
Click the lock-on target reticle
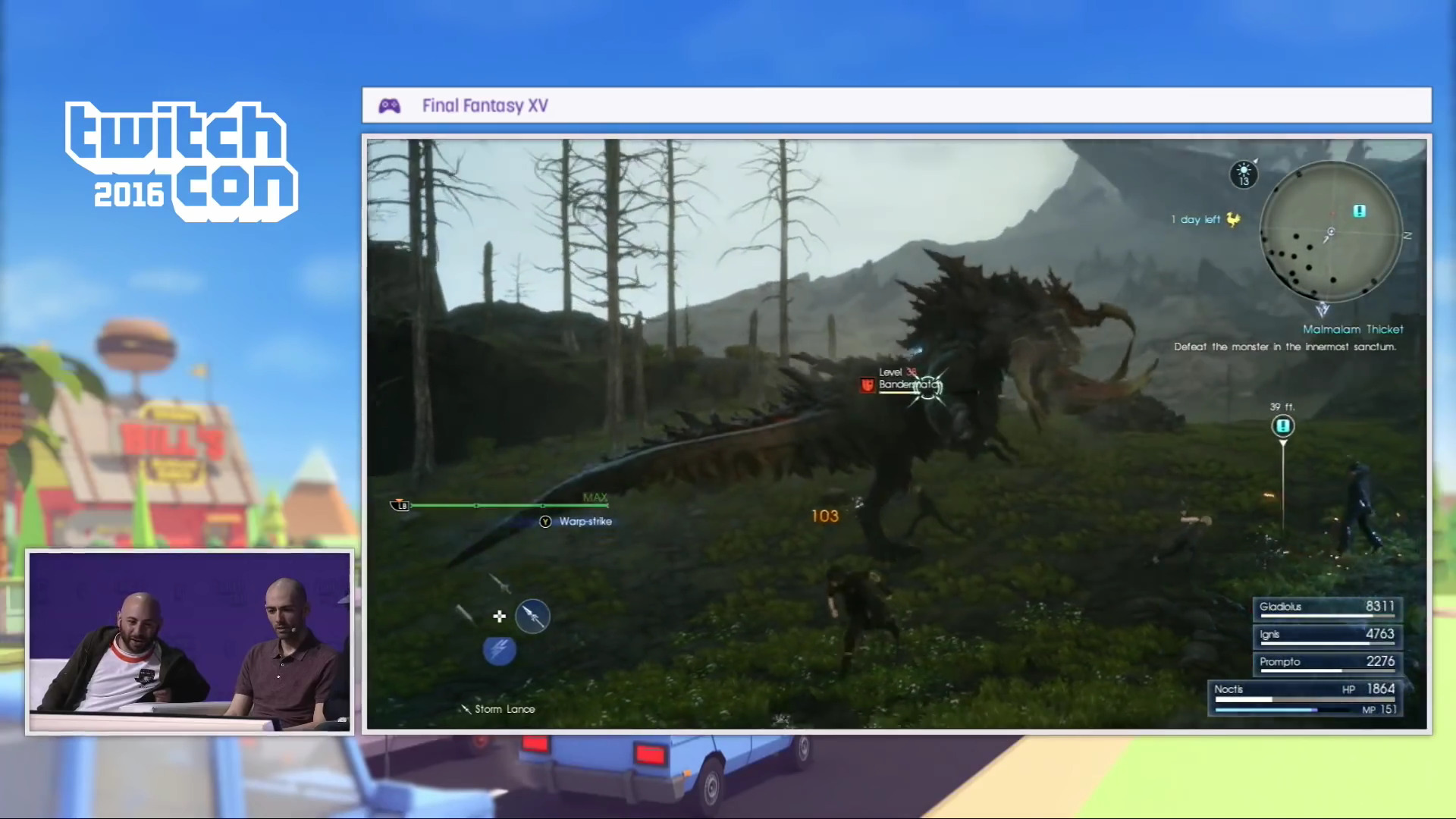pyautogui.click(x=929, y=388)
